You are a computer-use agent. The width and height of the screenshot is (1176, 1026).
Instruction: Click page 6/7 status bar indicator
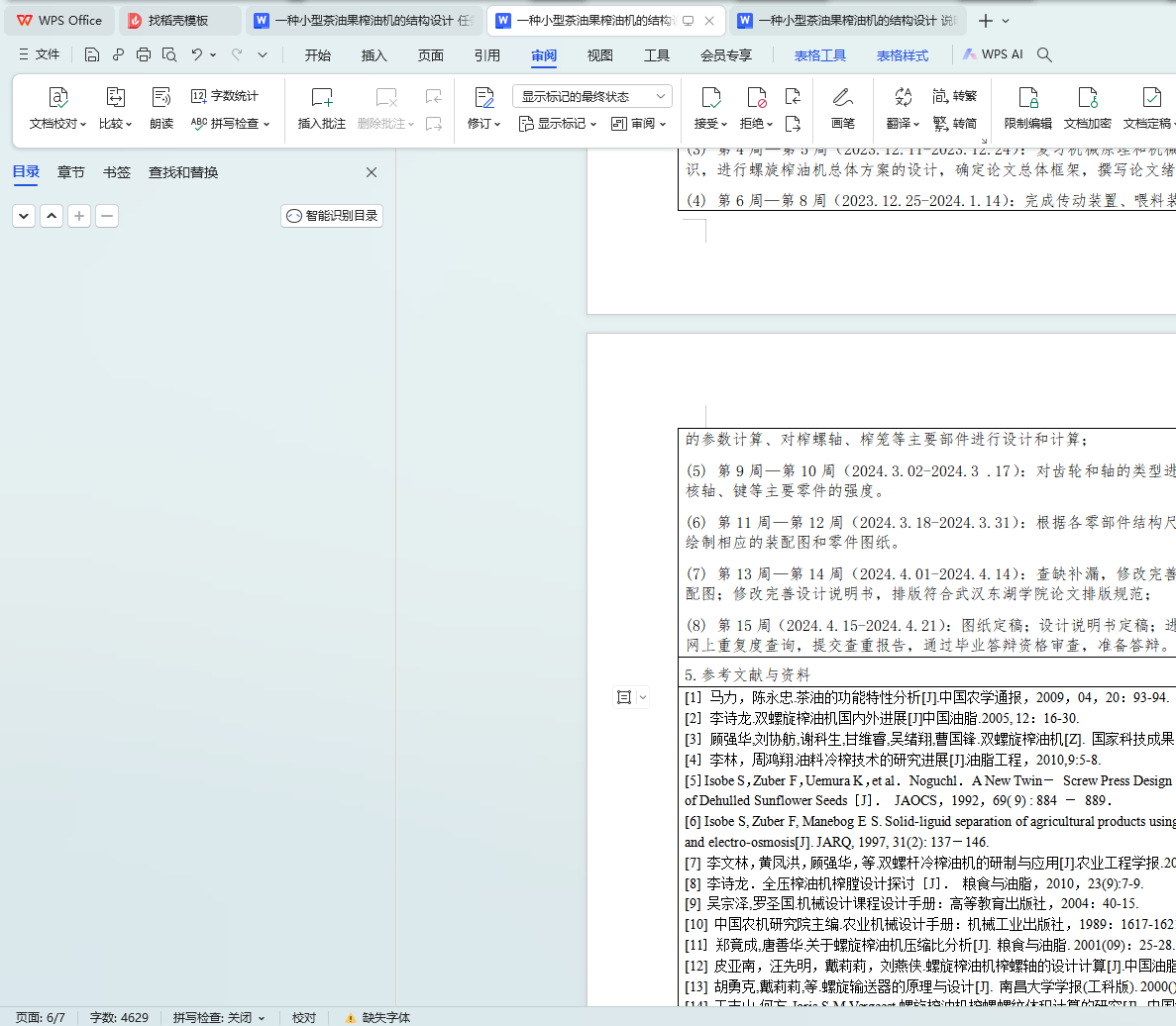pyautogui.click(x=41, y=1017)
